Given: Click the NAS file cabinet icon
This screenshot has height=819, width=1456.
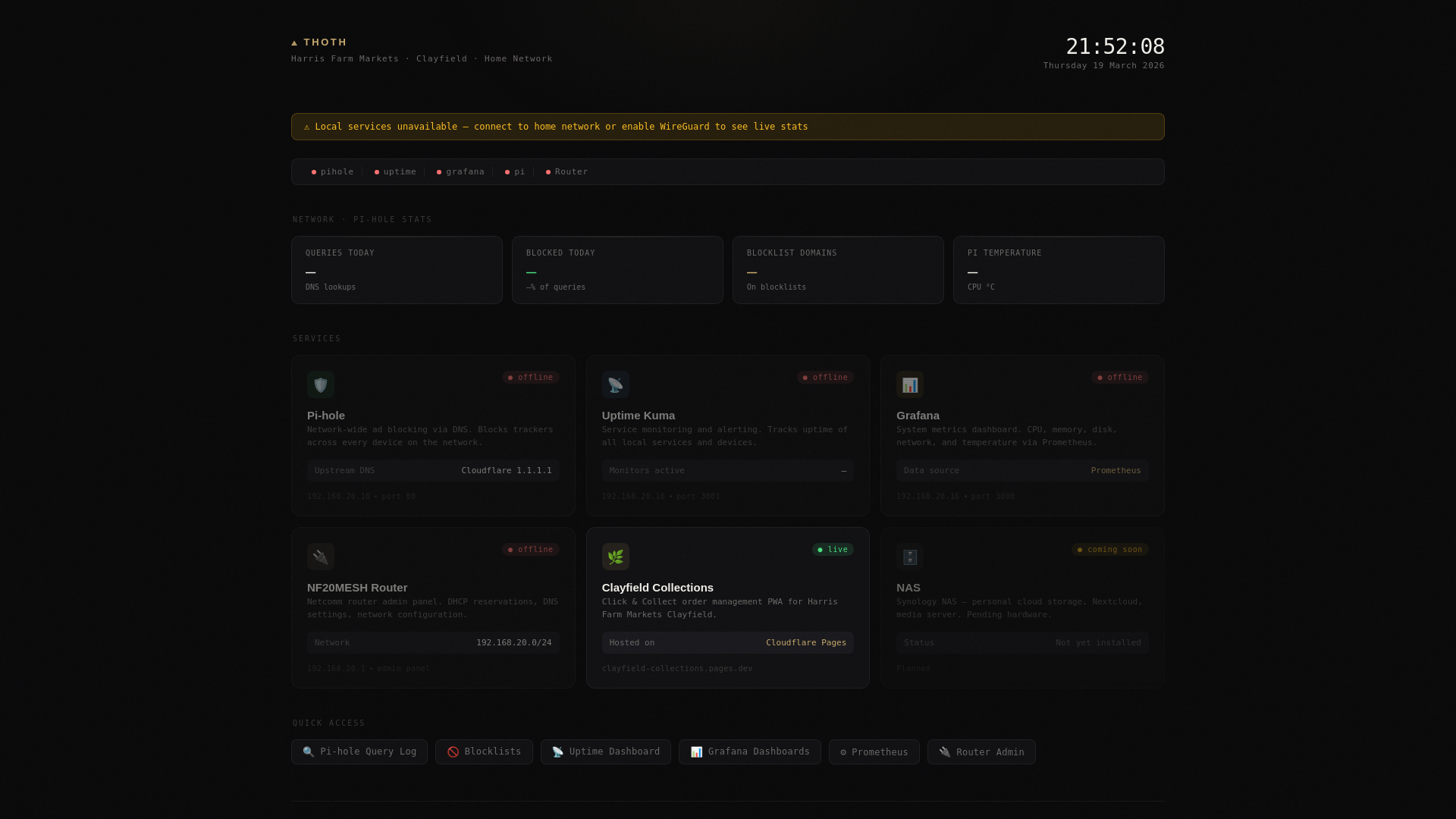Looking at the screenshot, I should click(x=910, y=557).
